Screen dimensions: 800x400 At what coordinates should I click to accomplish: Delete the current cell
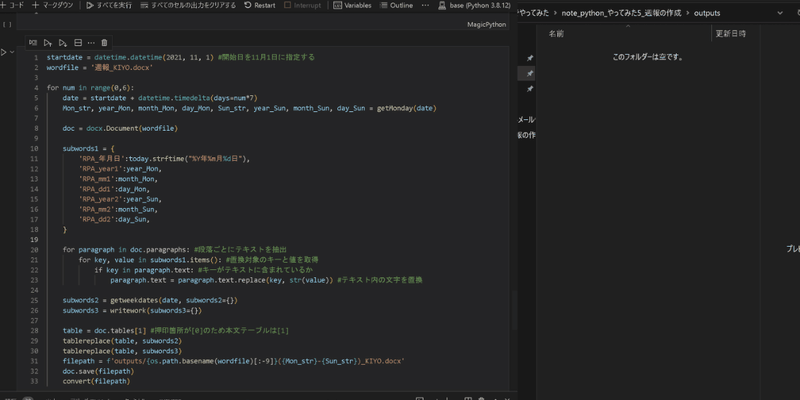(x=104, y=43)
